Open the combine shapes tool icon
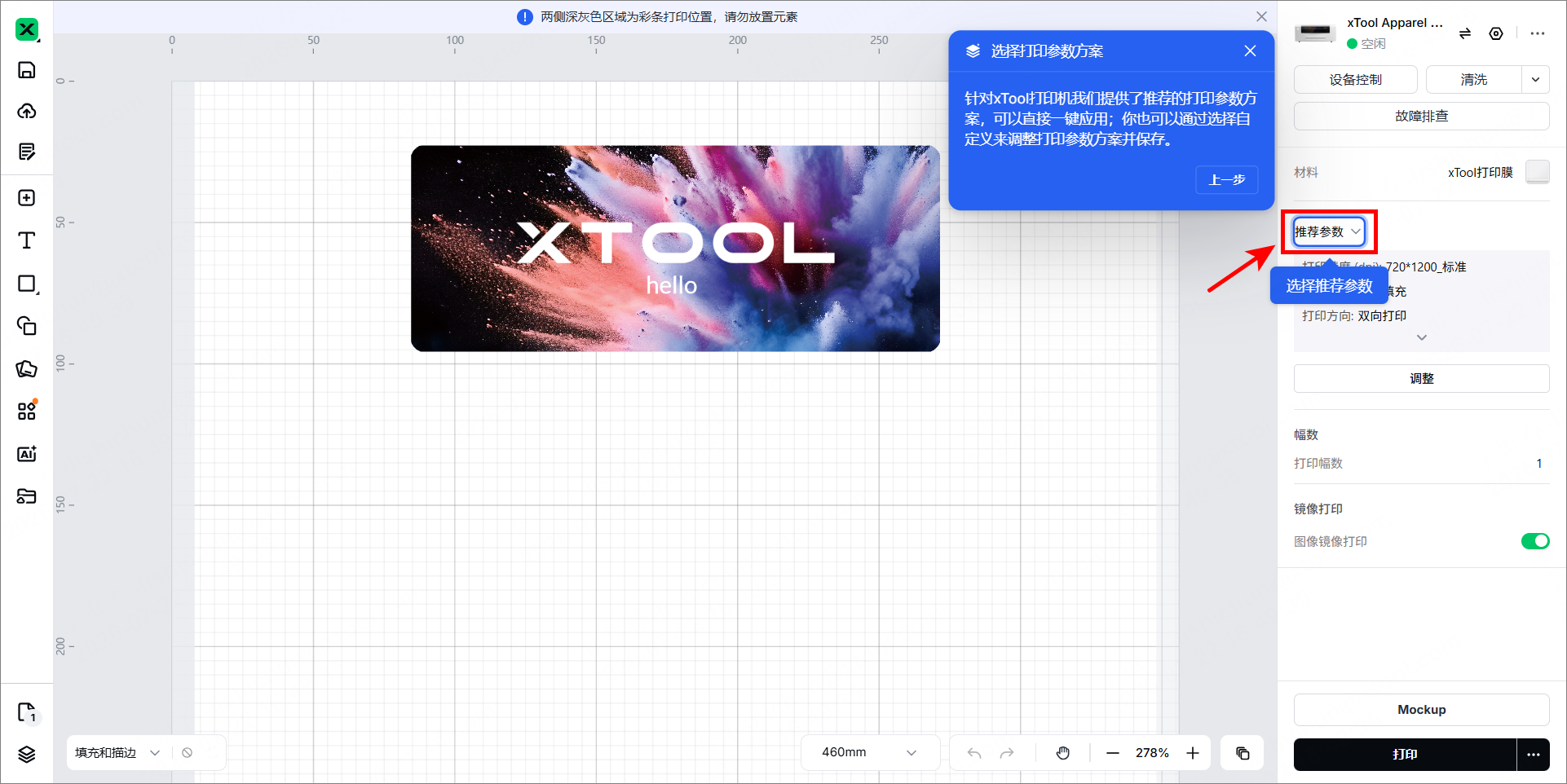1567x784 pixels. coord(27,326)
